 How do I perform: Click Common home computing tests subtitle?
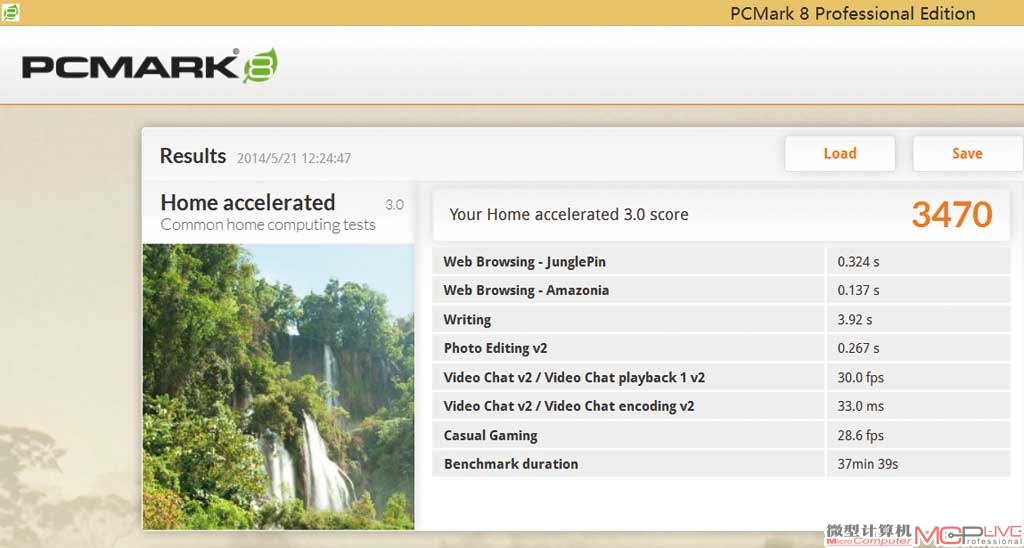268,225
